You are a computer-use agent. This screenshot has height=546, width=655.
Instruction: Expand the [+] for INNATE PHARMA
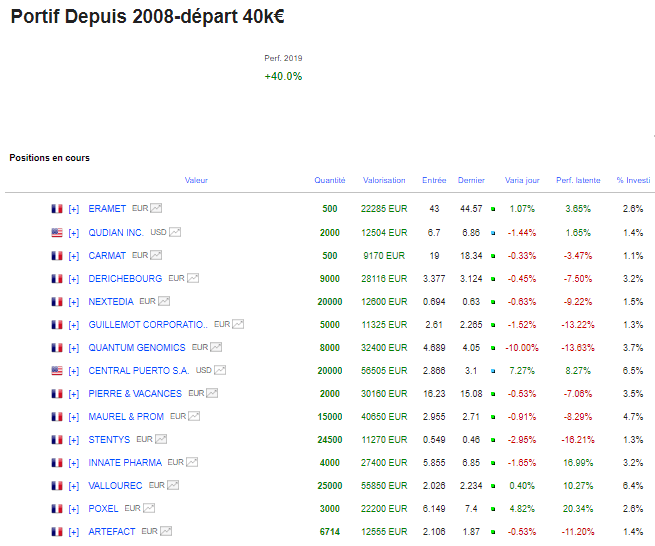pyautogui.click(x=74, y=462)
